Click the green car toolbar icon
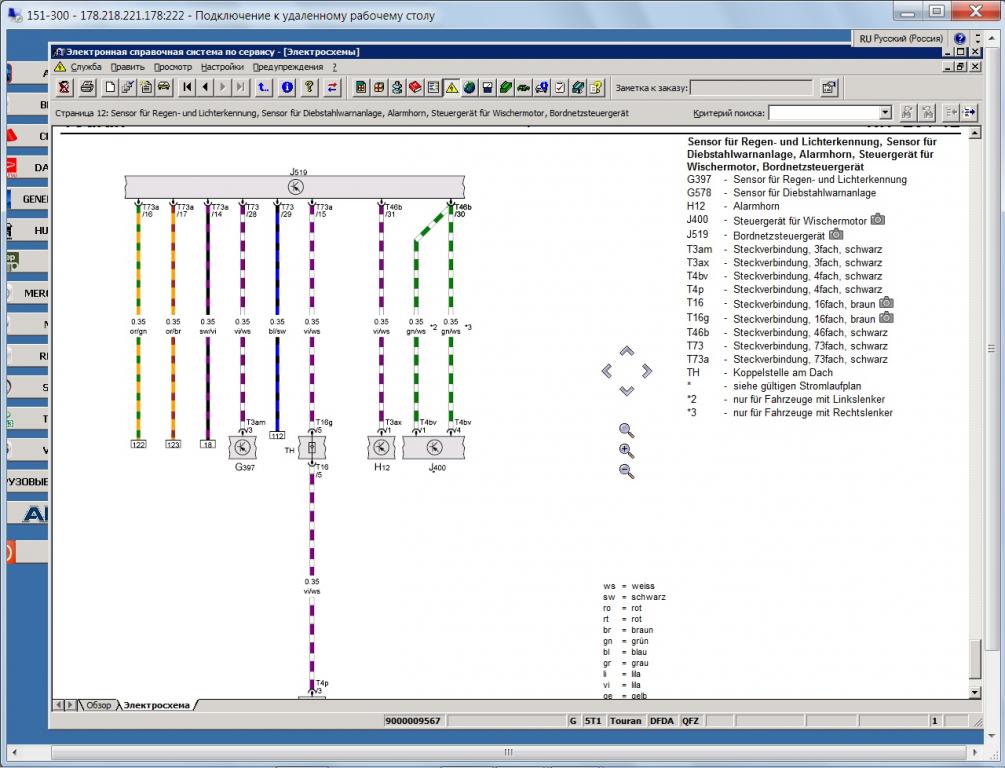Screen dimensions: 1005x768 coord(524,87)
